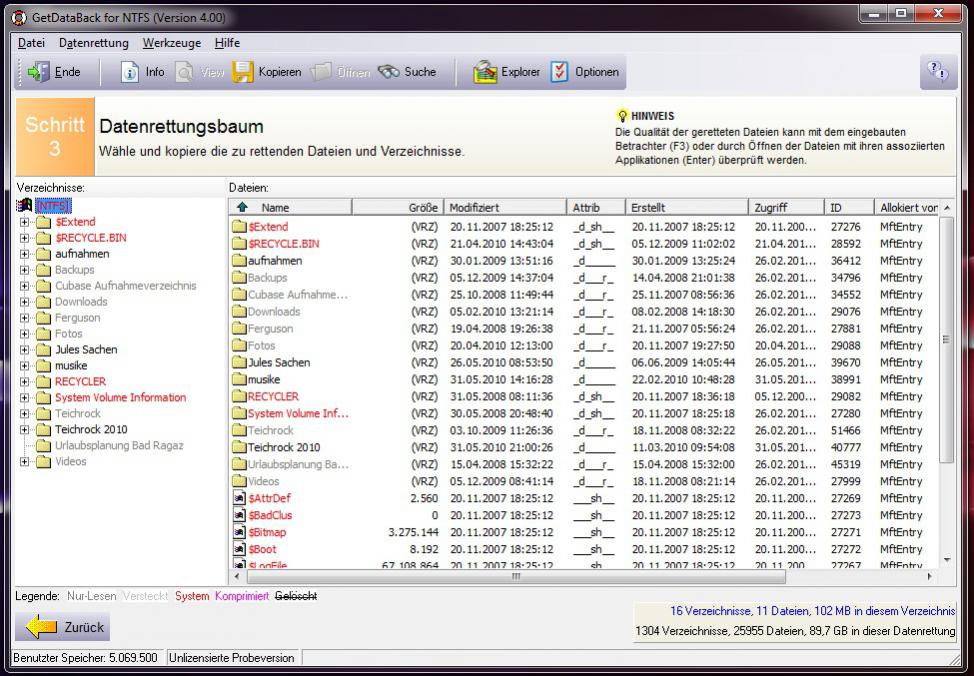Select the Backups row in file list
Screen dimensions: 974x676
coord(585,278)
